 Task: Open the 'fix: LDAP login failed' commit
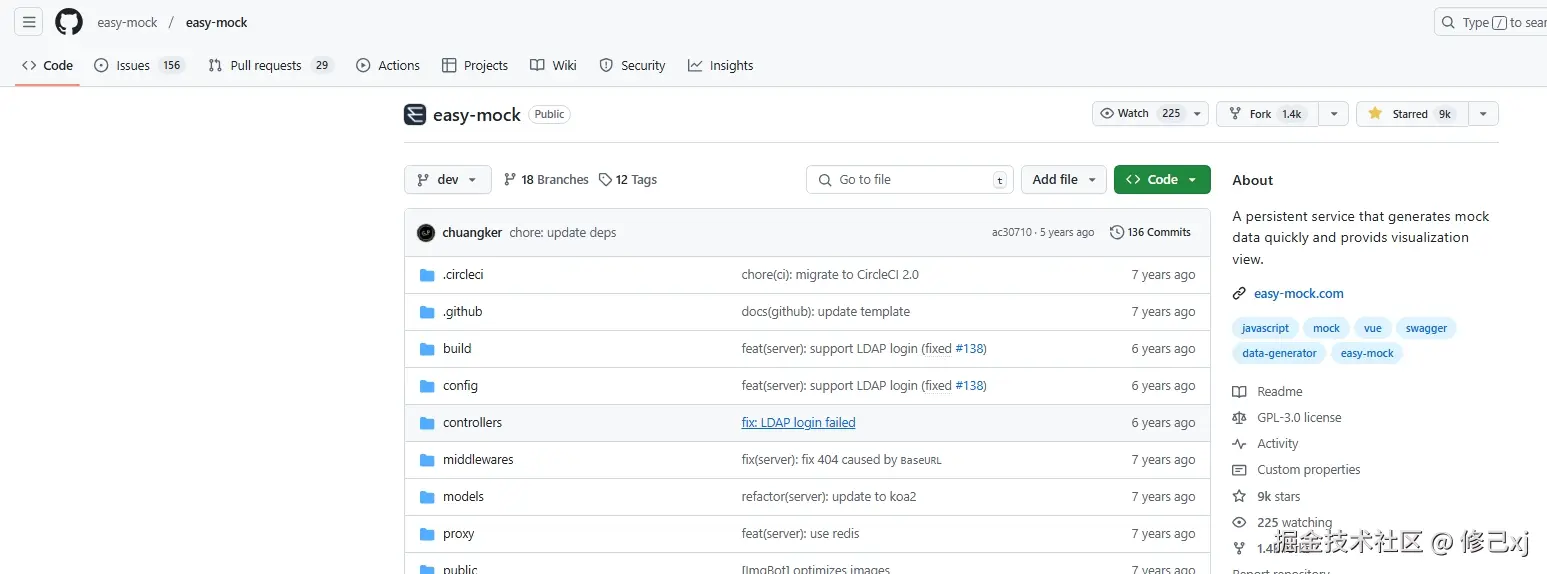[x=798, y=423]
